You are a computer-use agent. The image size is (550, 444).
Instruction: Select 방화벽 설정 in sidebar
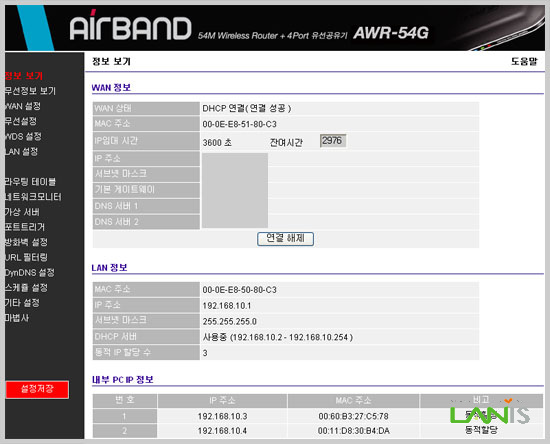click(26, 242)
